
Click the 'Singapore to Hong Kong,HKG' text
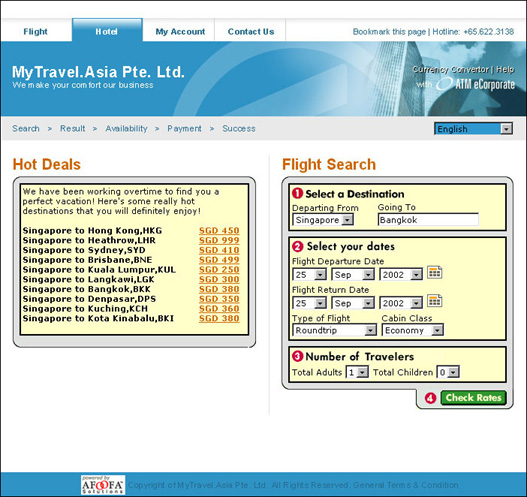92,231
